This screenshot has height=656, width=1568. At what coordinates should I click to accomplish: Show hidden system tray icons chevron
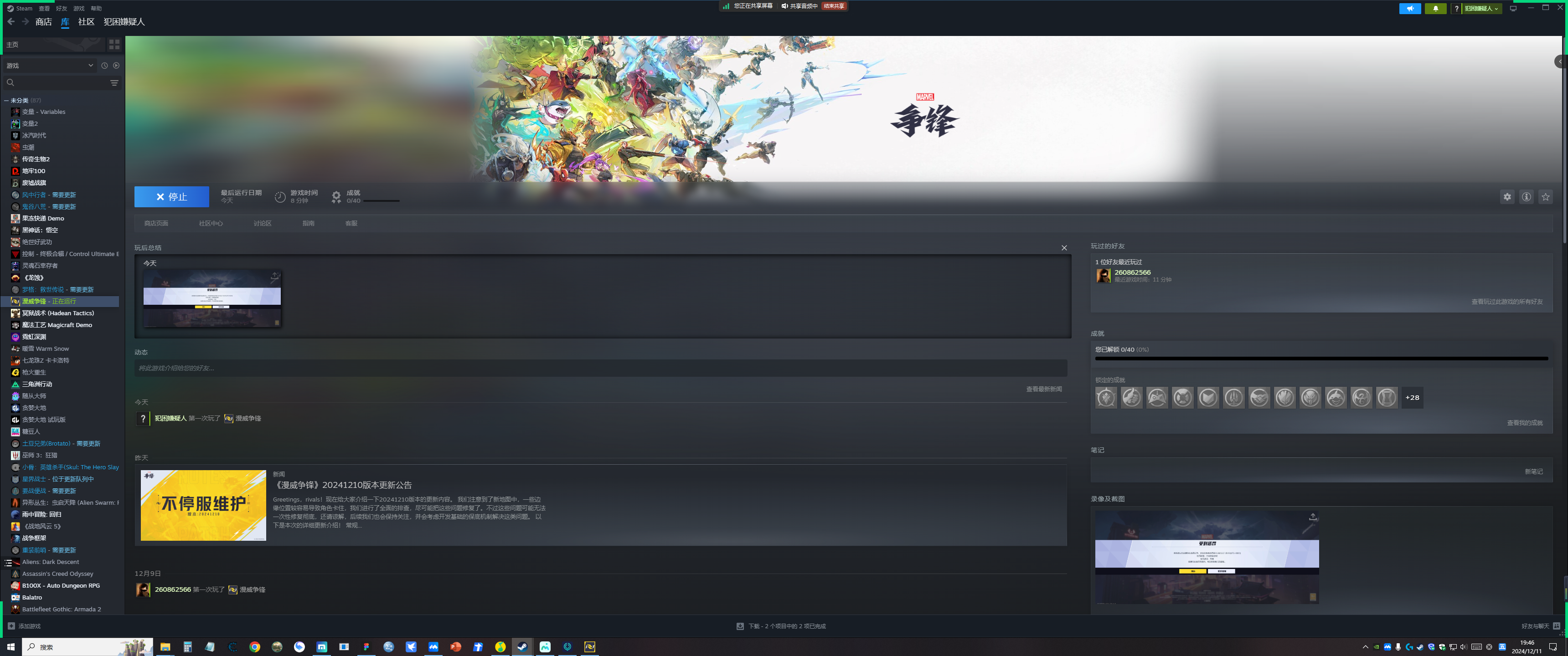point(1365,647)
